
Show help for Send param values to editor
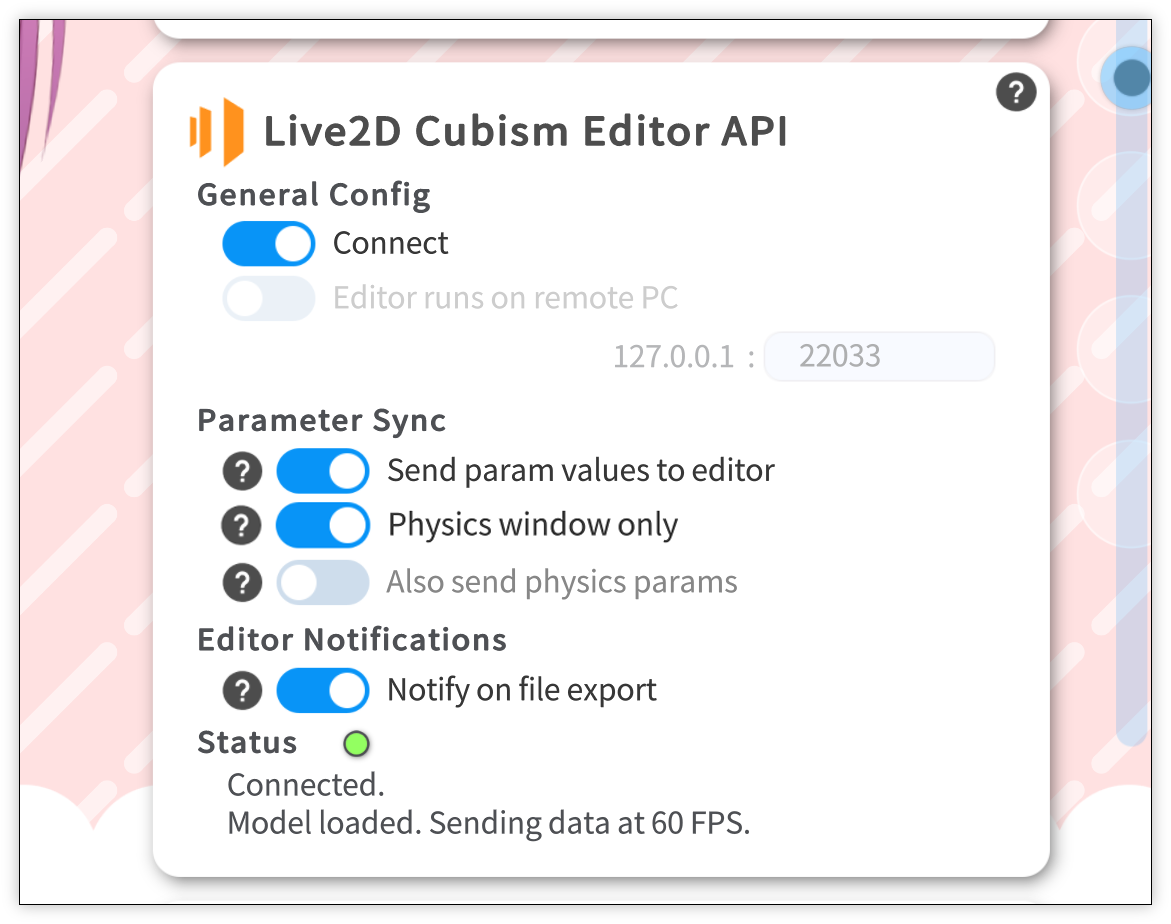pos(242,470)
